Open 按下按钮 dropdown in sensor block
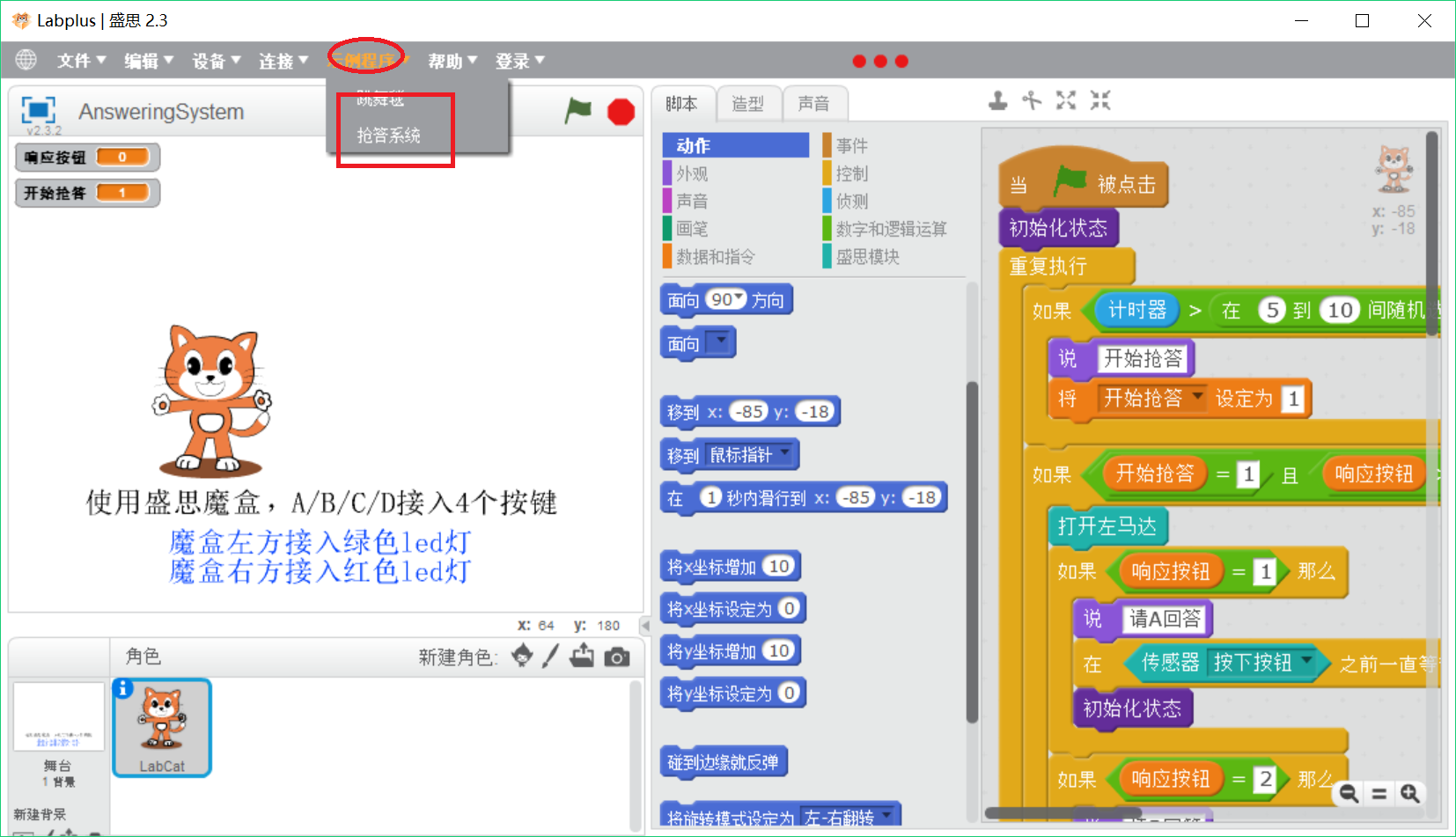 tap(1307, 660)
